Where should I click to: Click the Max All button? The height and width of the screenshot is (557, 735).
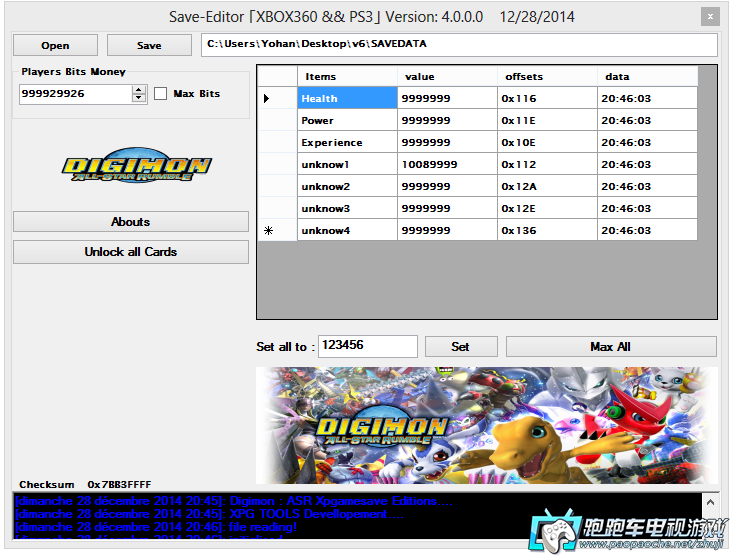coord(611,346)
